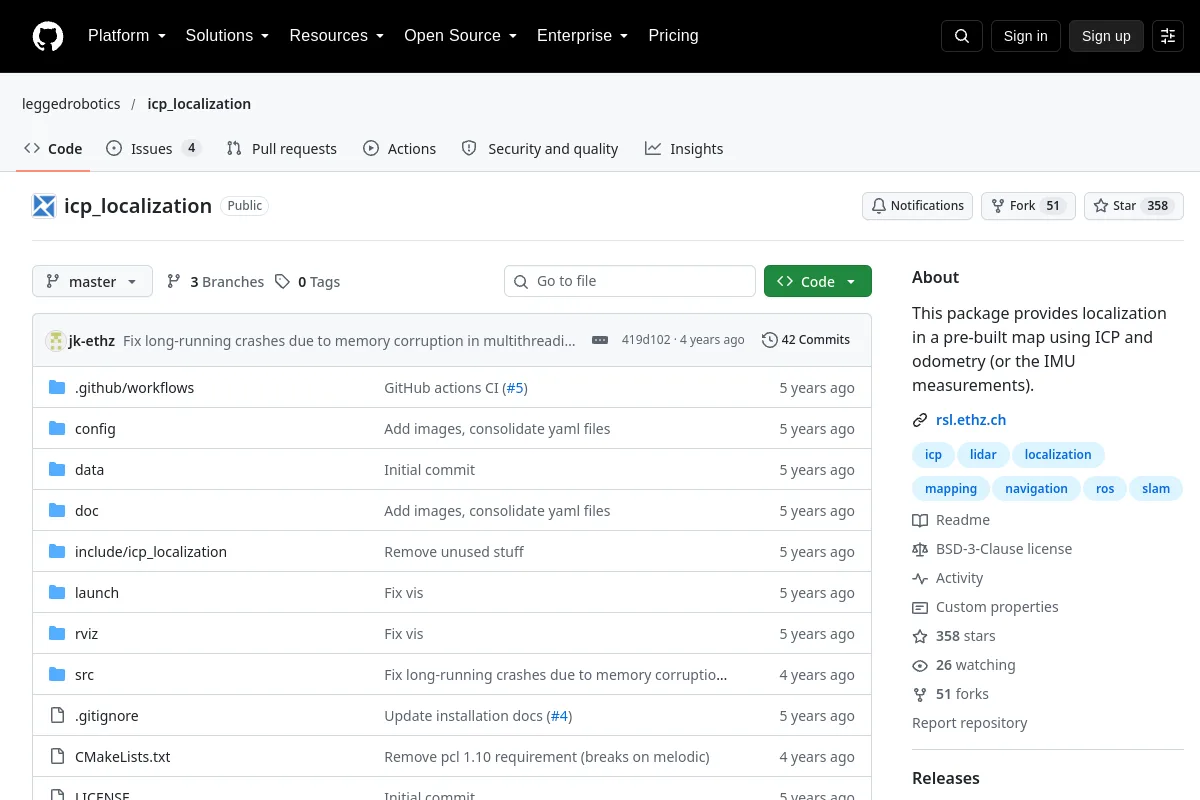Open commit hash 419d102
Screen dimensions: 1200x800
coord(646,340)
